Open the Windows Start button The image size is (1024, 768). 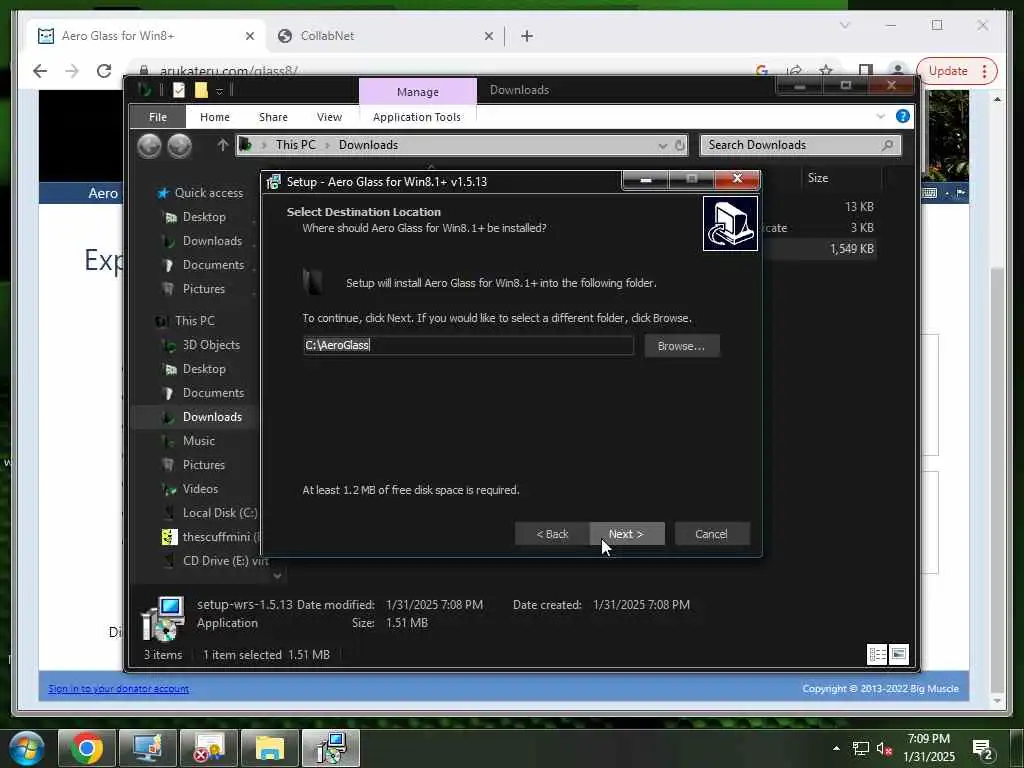pos(27,748)
